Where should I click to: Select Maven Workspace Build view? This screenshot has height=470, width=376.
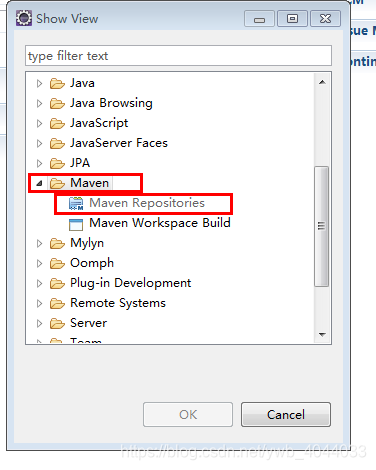160,223
